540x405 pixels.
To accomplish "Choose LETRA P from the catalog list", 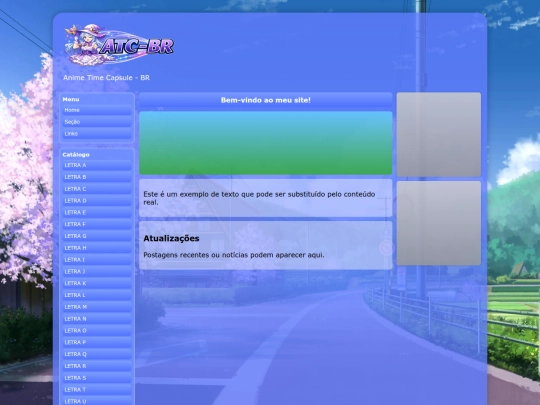I will point(97,342).
